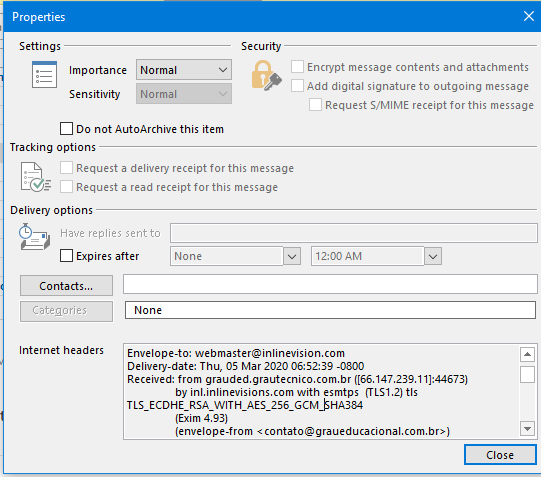Viewport: 541px width, 477px height.
Task: Open the Importance dropdown
Action: [184, 70]
